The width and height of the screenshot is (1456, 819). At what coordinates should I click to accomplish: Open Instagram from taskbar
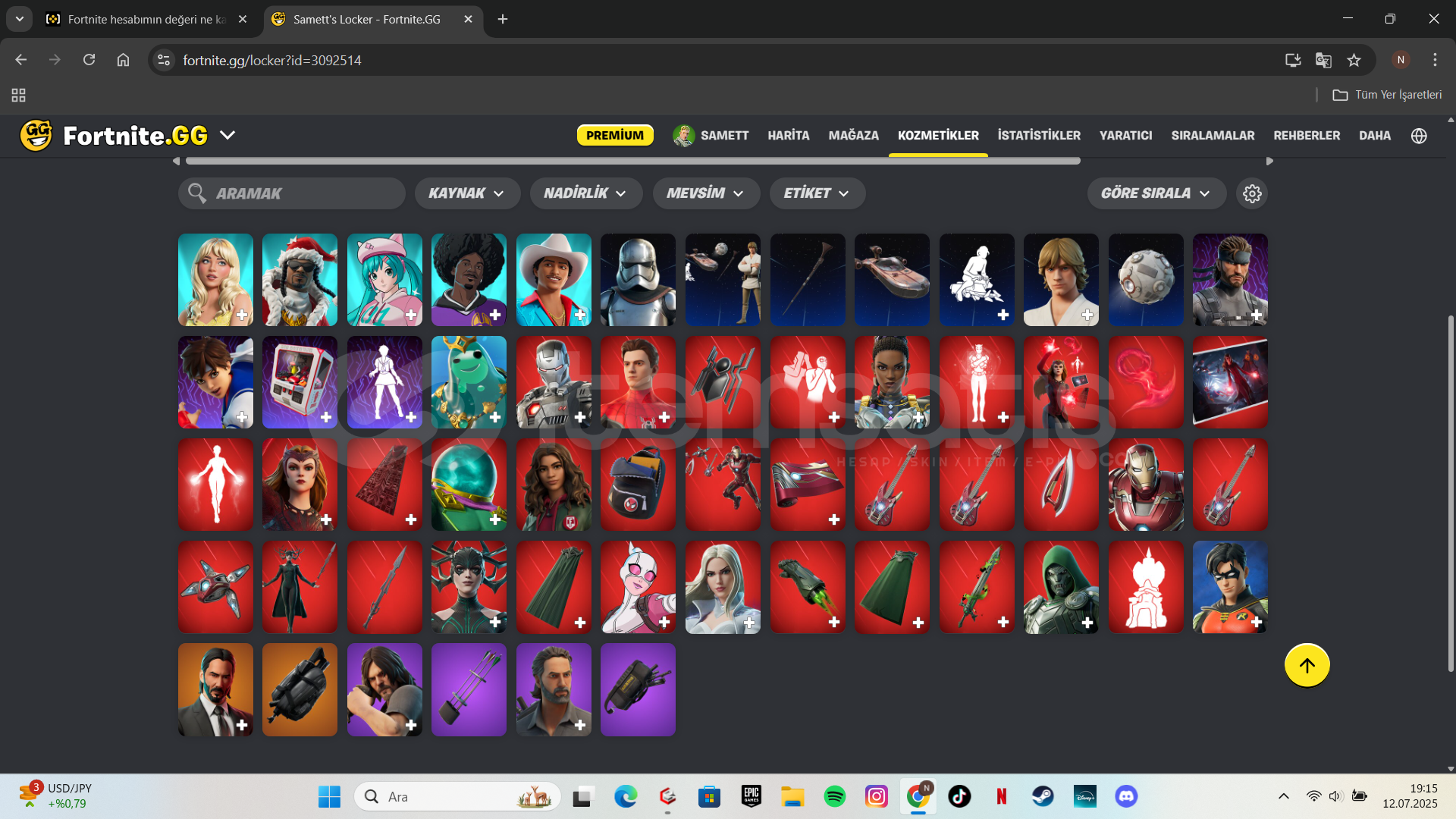[876, 796]
